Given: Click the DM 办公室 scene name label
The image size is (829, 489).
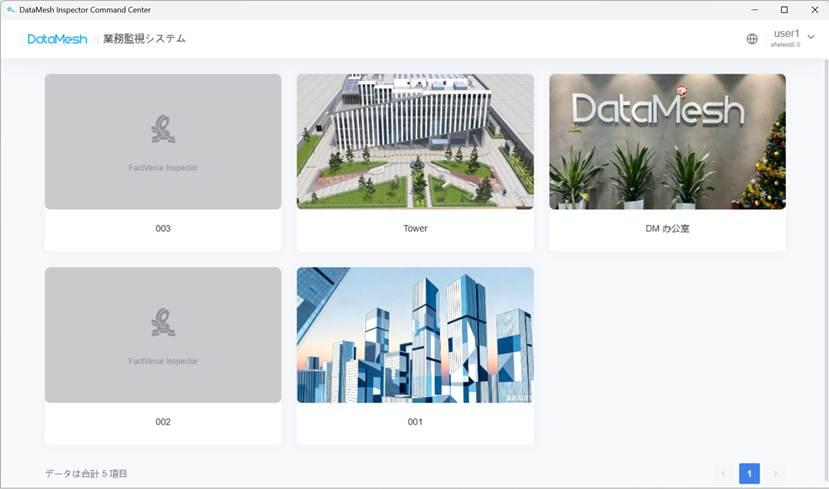Looking at the screenshot, I should point(667,229).
